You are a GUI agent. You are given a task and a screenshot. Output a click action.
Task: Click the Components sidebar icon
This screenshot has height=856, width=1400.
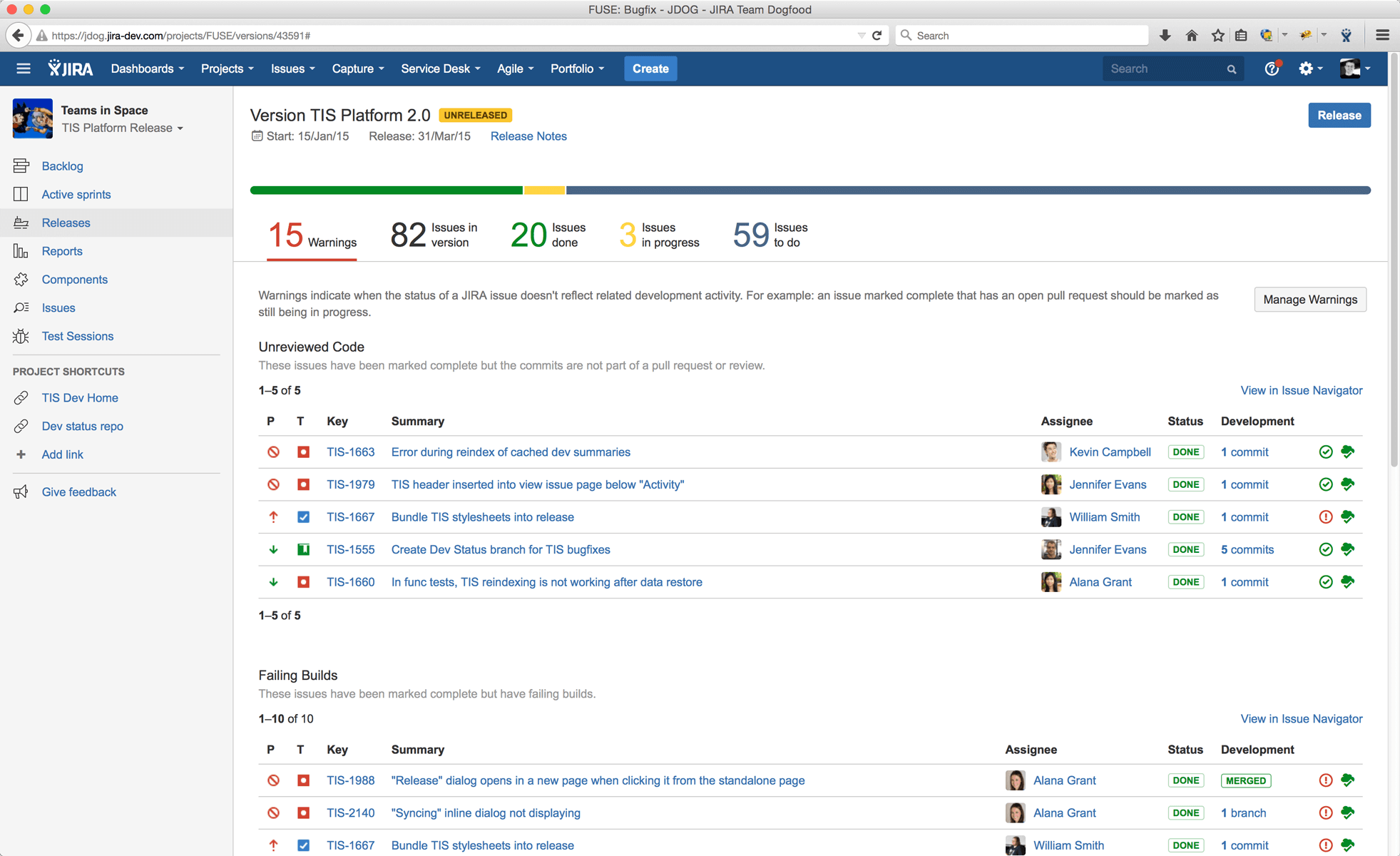21,279
